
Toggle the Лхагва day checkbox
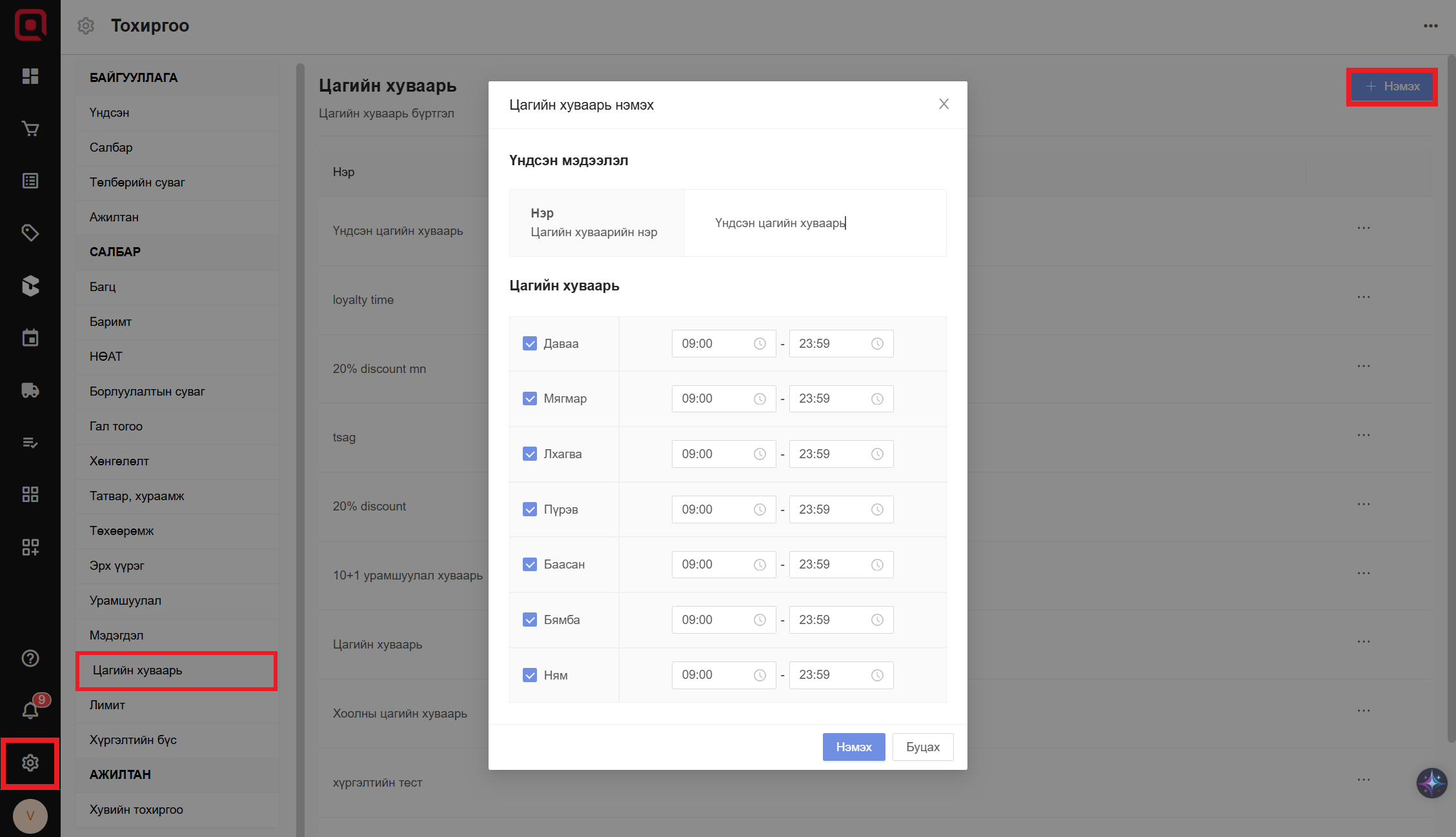[530, 454]
